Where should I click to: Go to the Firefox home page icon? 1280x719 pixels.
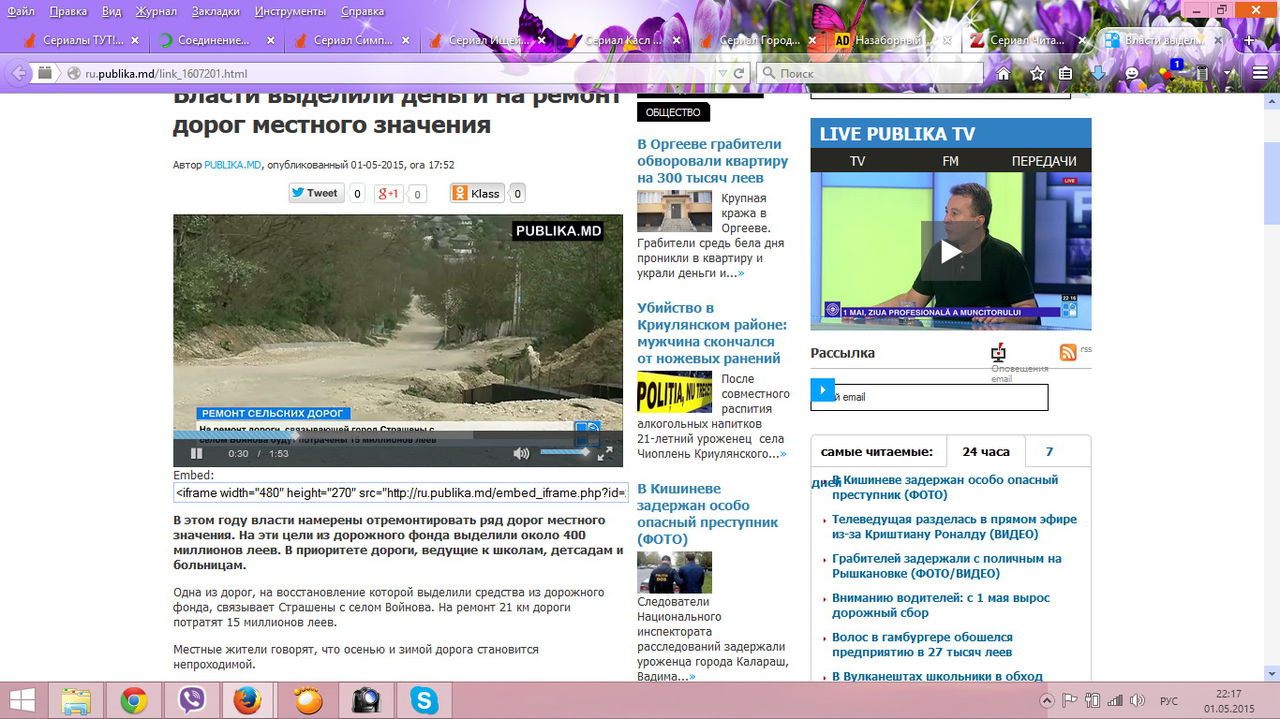[x=1004, y=73]
